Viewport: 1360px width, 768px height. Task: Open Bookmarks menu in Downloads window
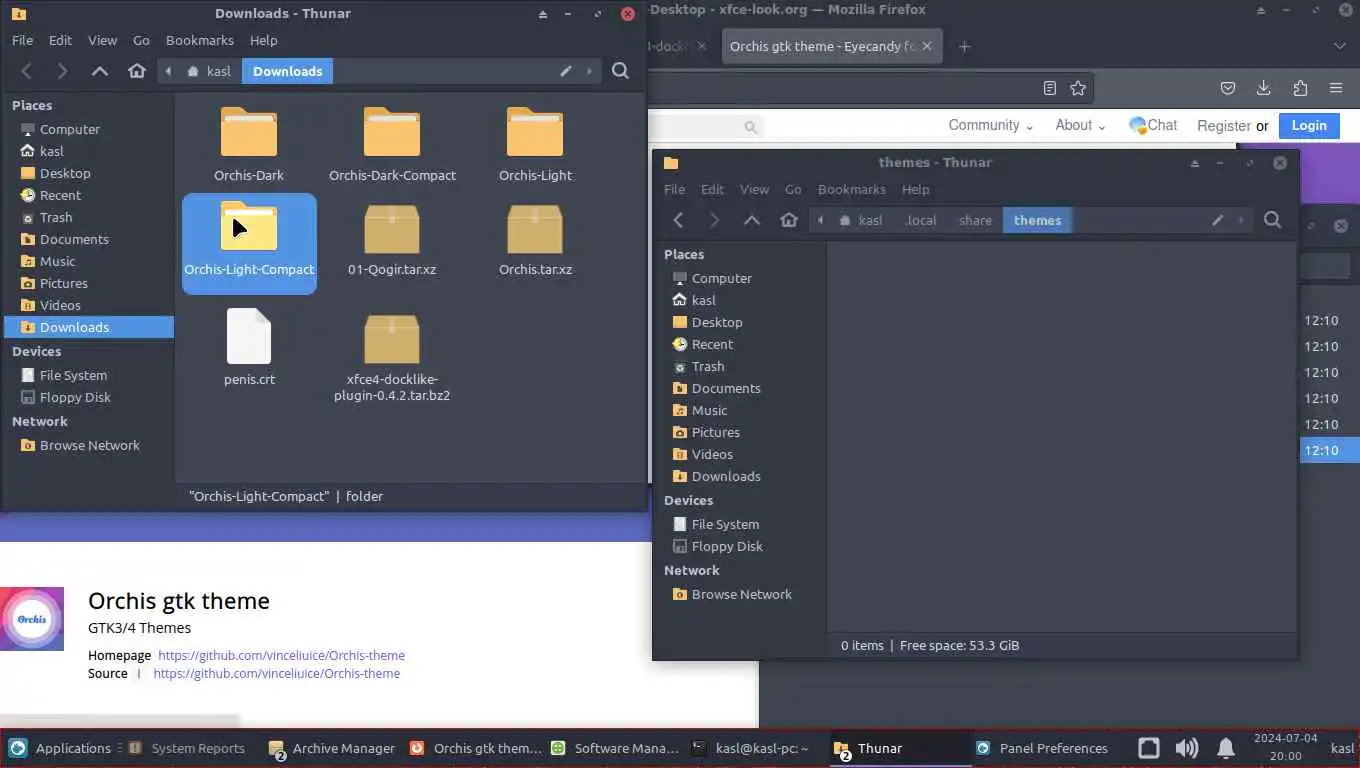click(x=200, y=40)
